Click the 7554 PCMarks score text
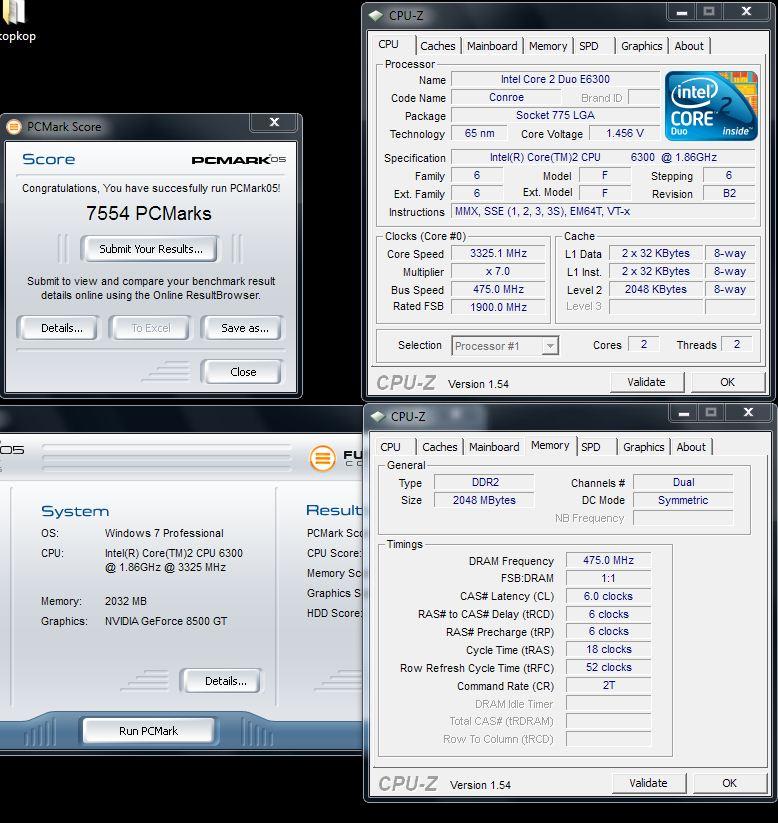 tap(149, 214)
